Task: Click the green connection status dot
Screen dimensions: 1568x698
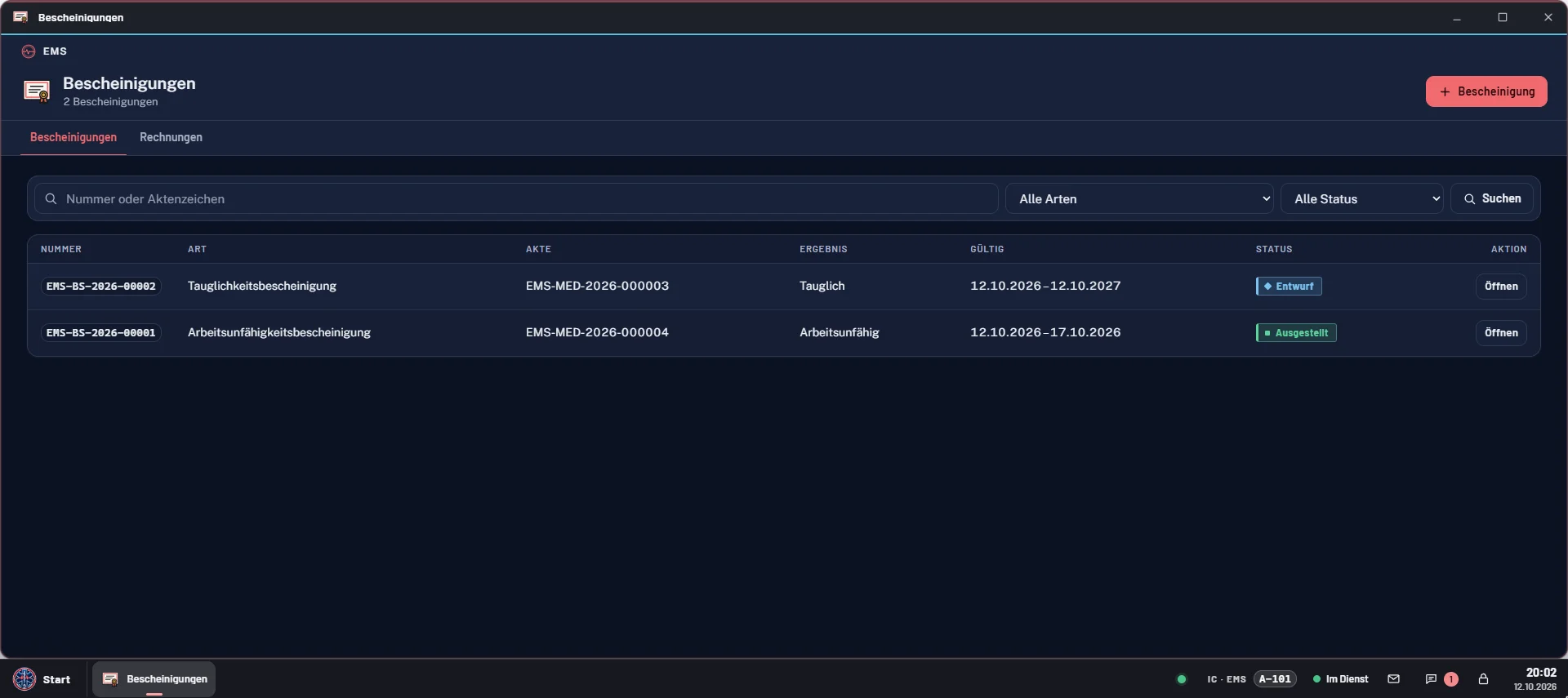Action: [1181, 679]
